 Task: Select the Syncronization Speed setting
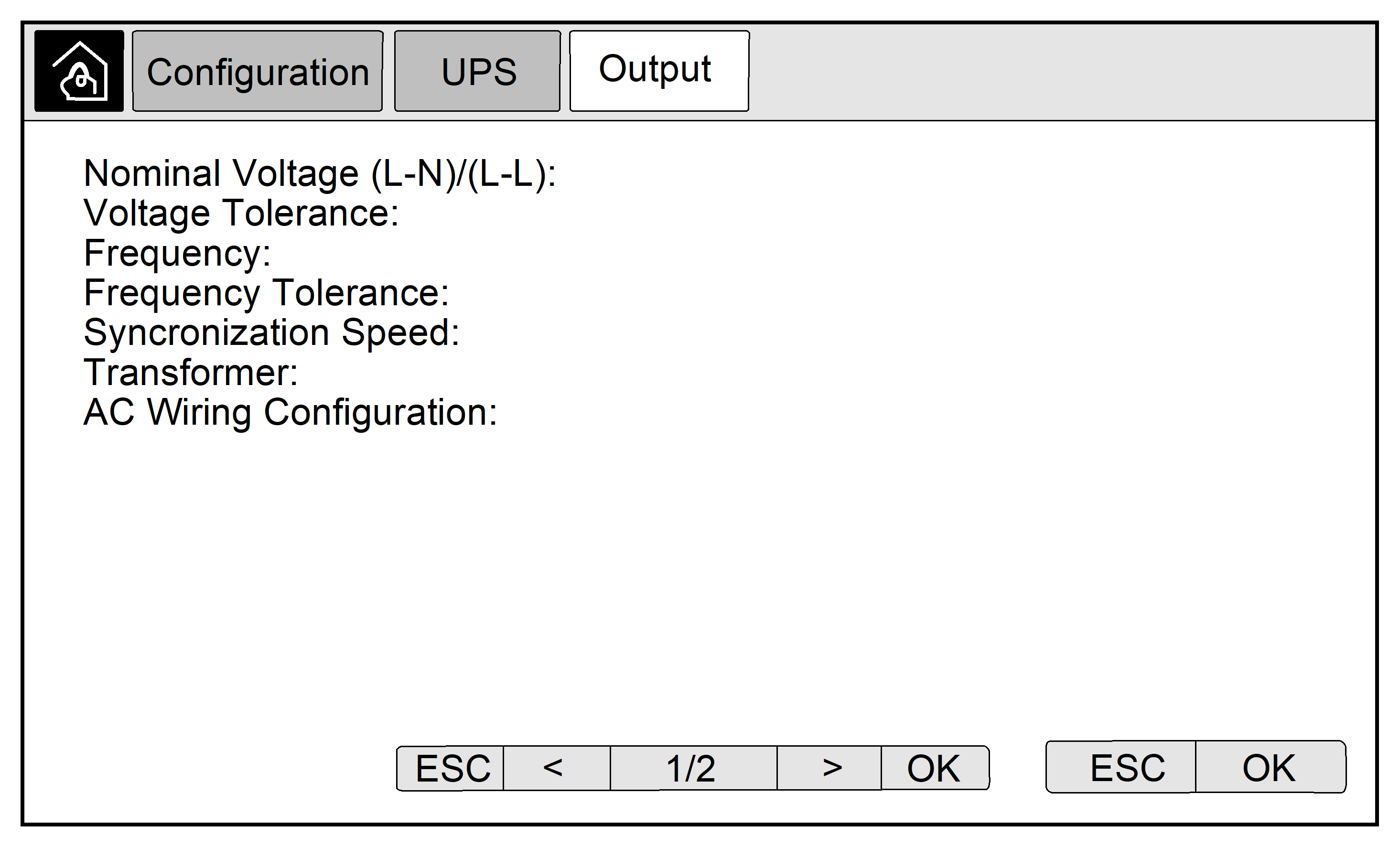tap(271, 333)
